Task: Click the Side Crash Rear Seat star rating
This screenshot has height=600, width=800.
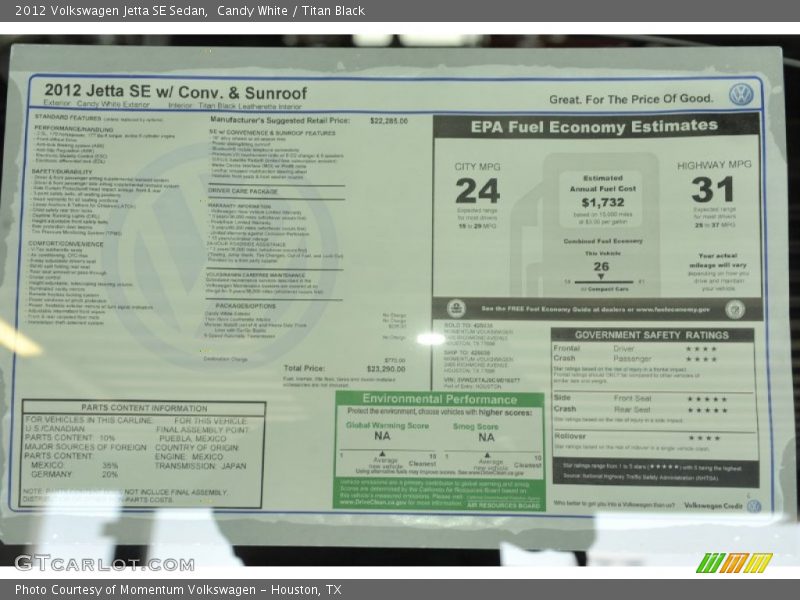Action: (707, 410)
